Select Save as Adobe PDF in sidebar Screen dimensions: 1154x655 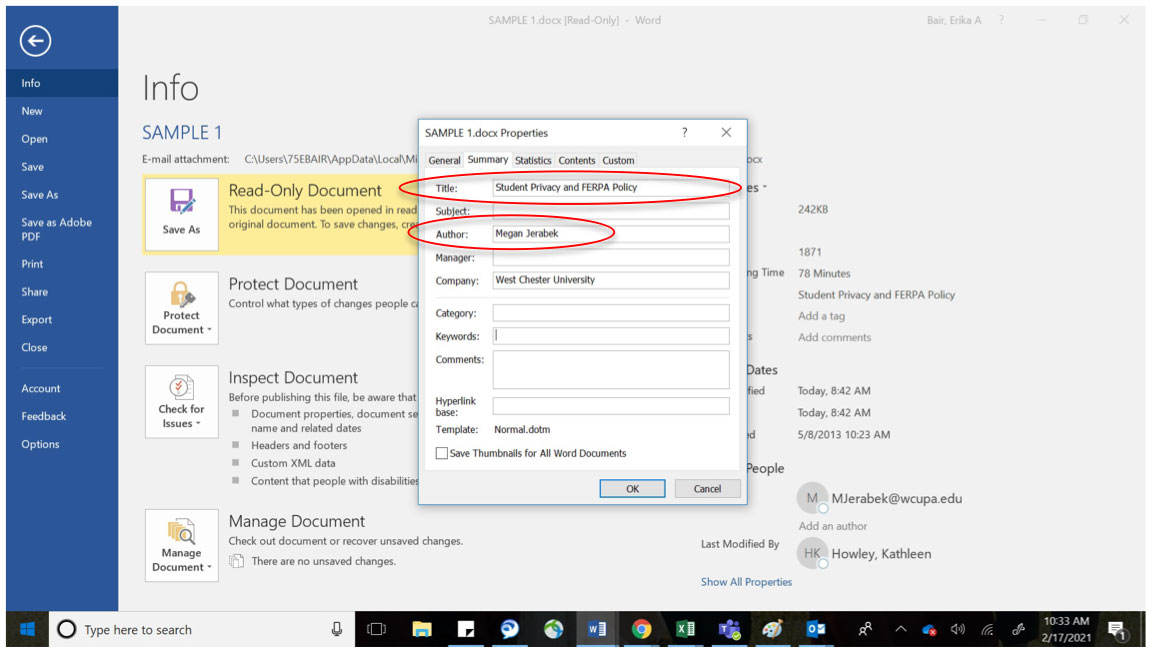[x=62, y=230]
